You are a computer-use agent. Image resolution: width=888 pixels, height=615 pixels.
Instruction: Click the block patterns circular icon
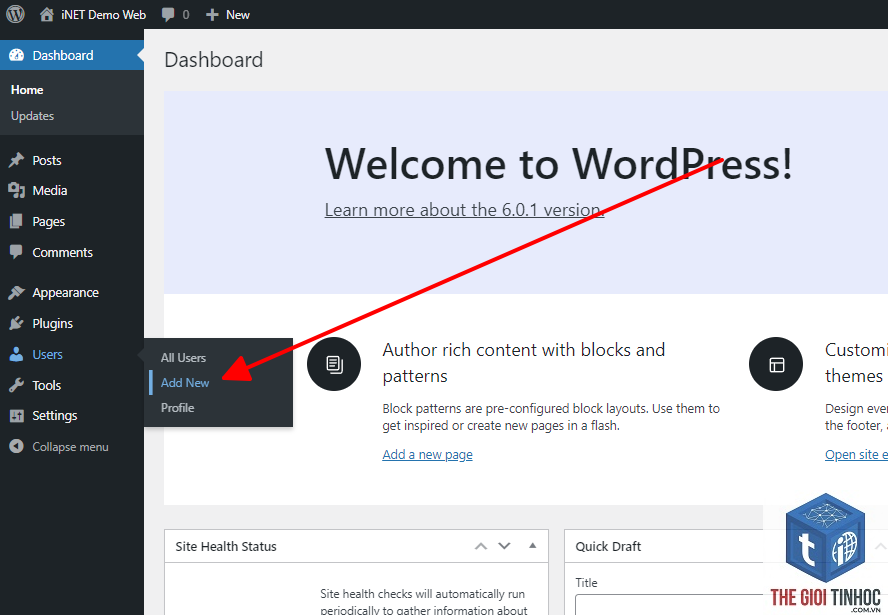click(334, 364)
